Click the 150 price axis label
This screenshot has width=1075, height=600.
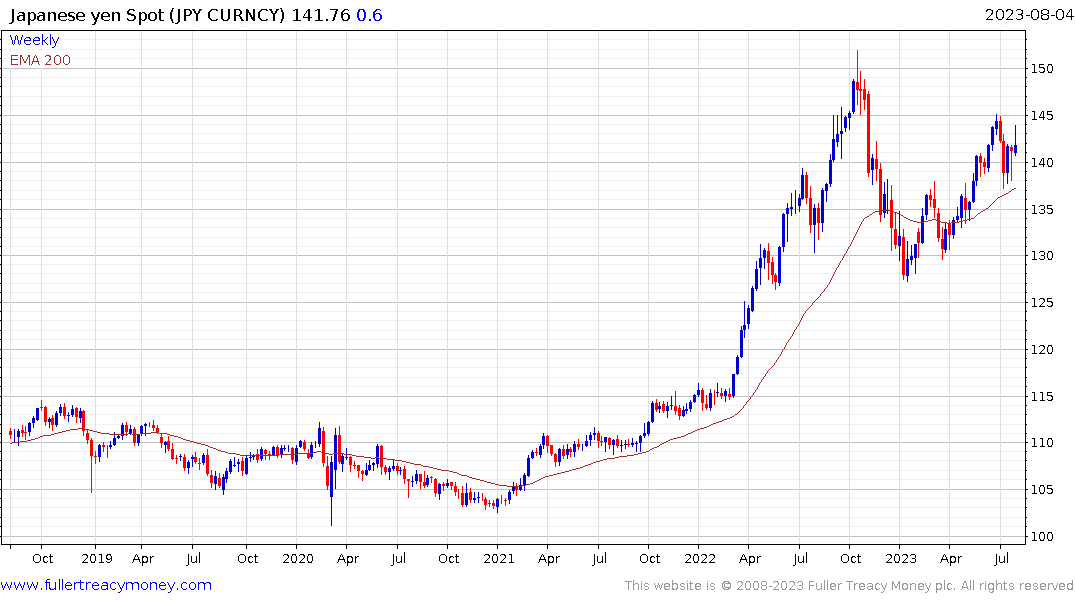pyautogui.click(x=1041, y=69)
